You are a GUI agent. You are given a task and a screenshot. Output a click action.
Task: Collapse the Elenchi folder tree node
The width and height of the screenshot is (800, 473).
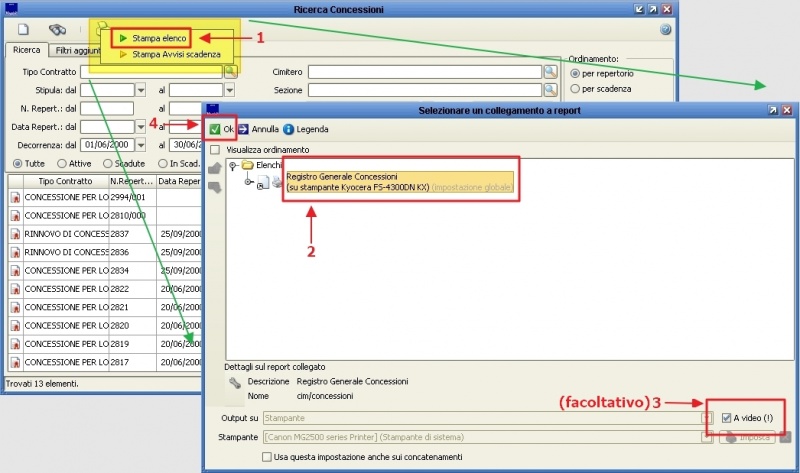[x=233, y=165]
